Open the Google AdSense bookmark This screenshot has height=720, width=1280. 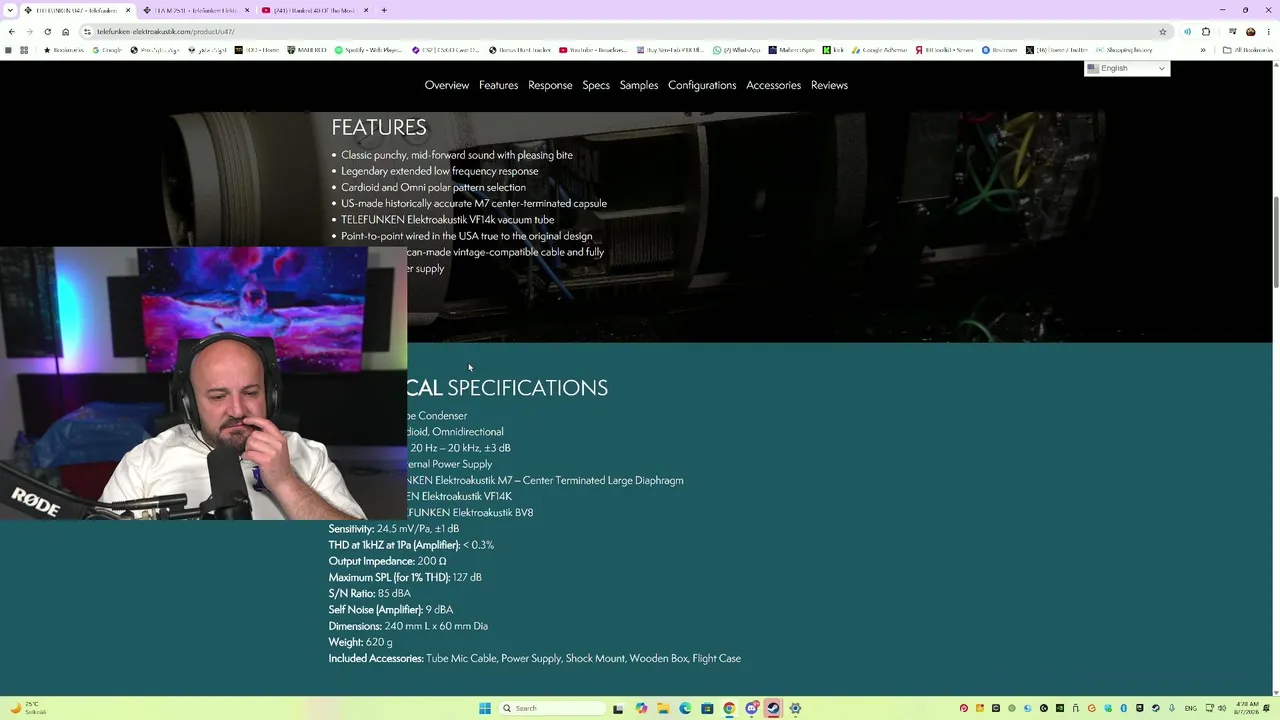(881, 50)
